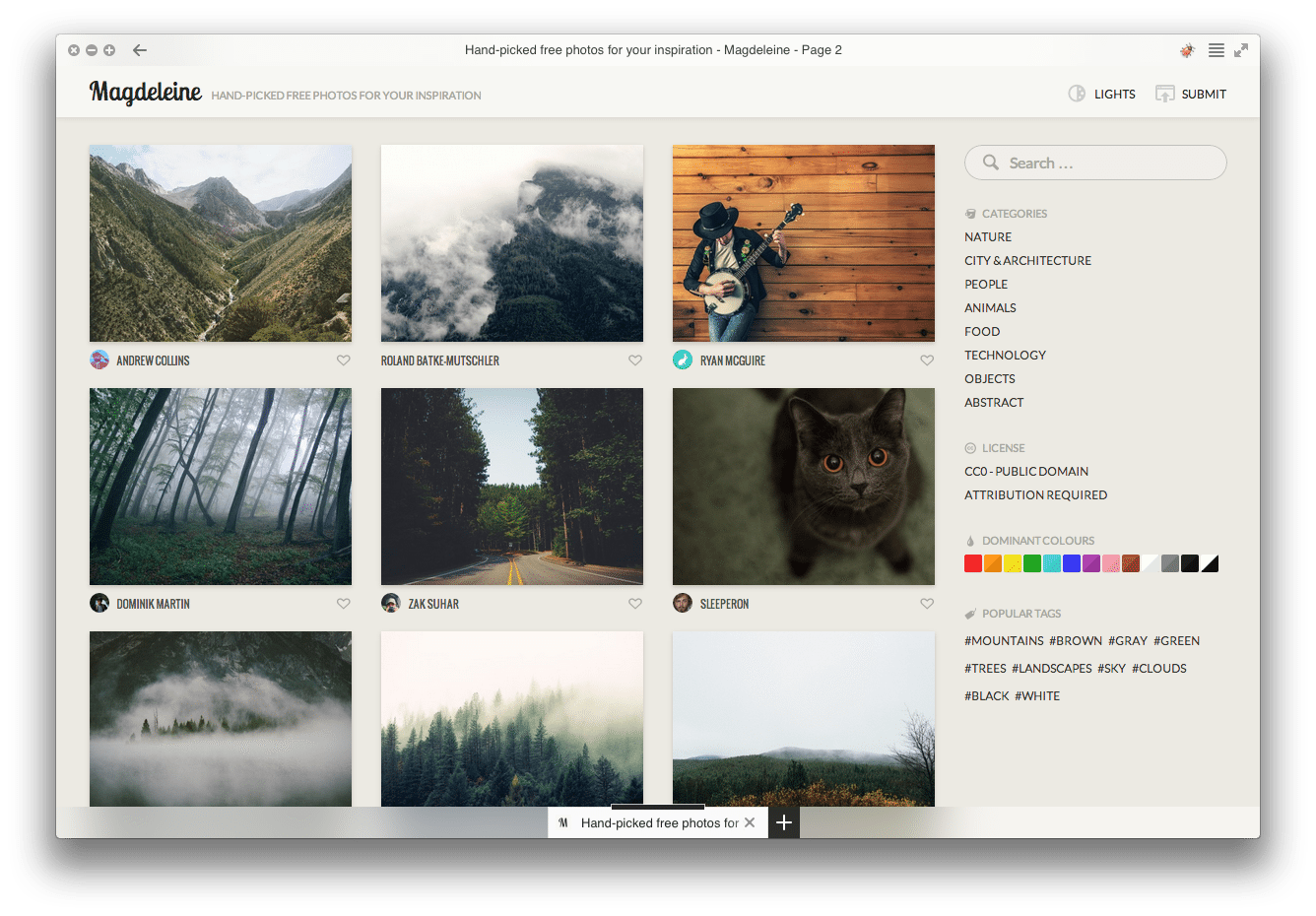Open Roland Batke-Mutschler's author link
The height and width of the screenshot is (916, 1316).
pos(440,360)
